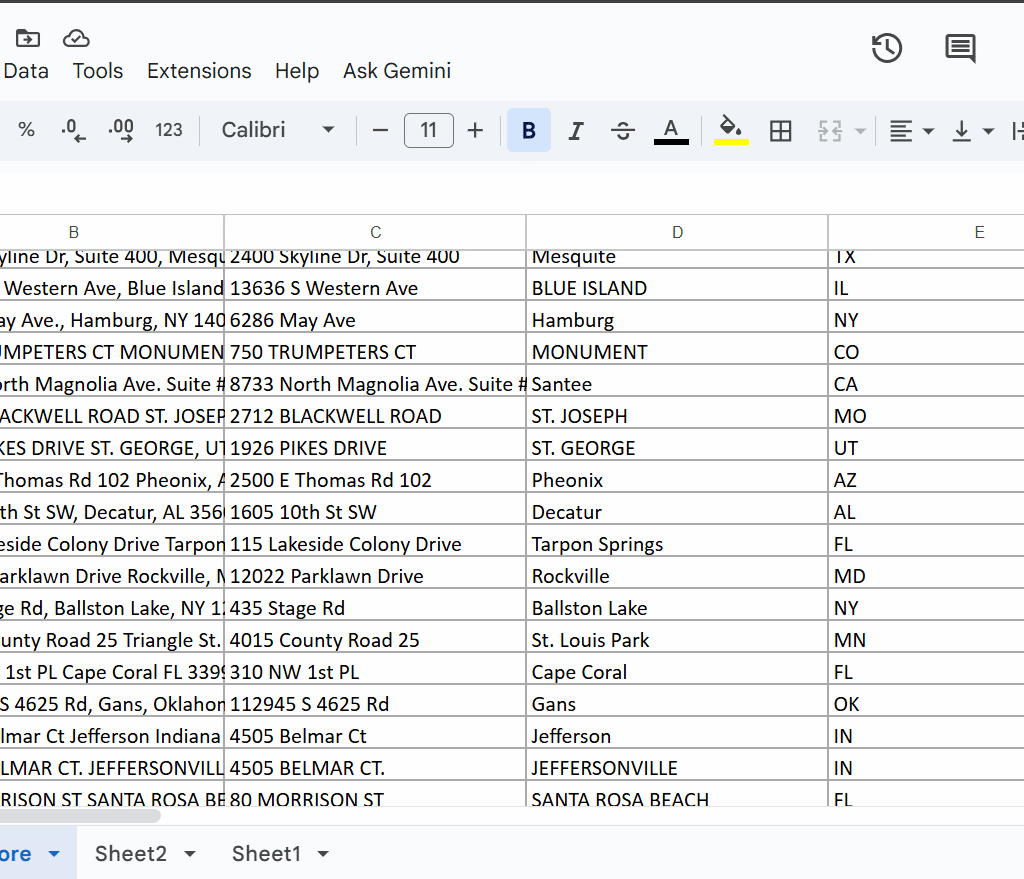Increase decimal places in toolbar
The image size is (1024, 879).
pyautogui.click(x=121, y=130)
